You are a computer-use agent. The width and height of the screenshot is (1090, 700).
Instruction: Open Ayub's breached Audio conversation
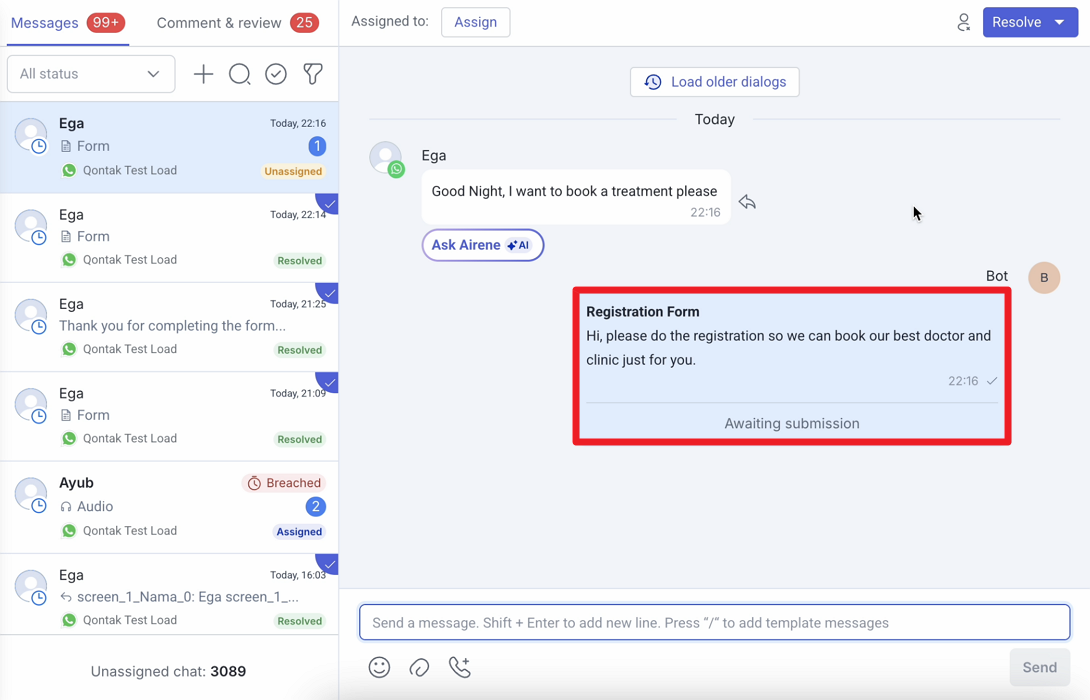[169, 506]
